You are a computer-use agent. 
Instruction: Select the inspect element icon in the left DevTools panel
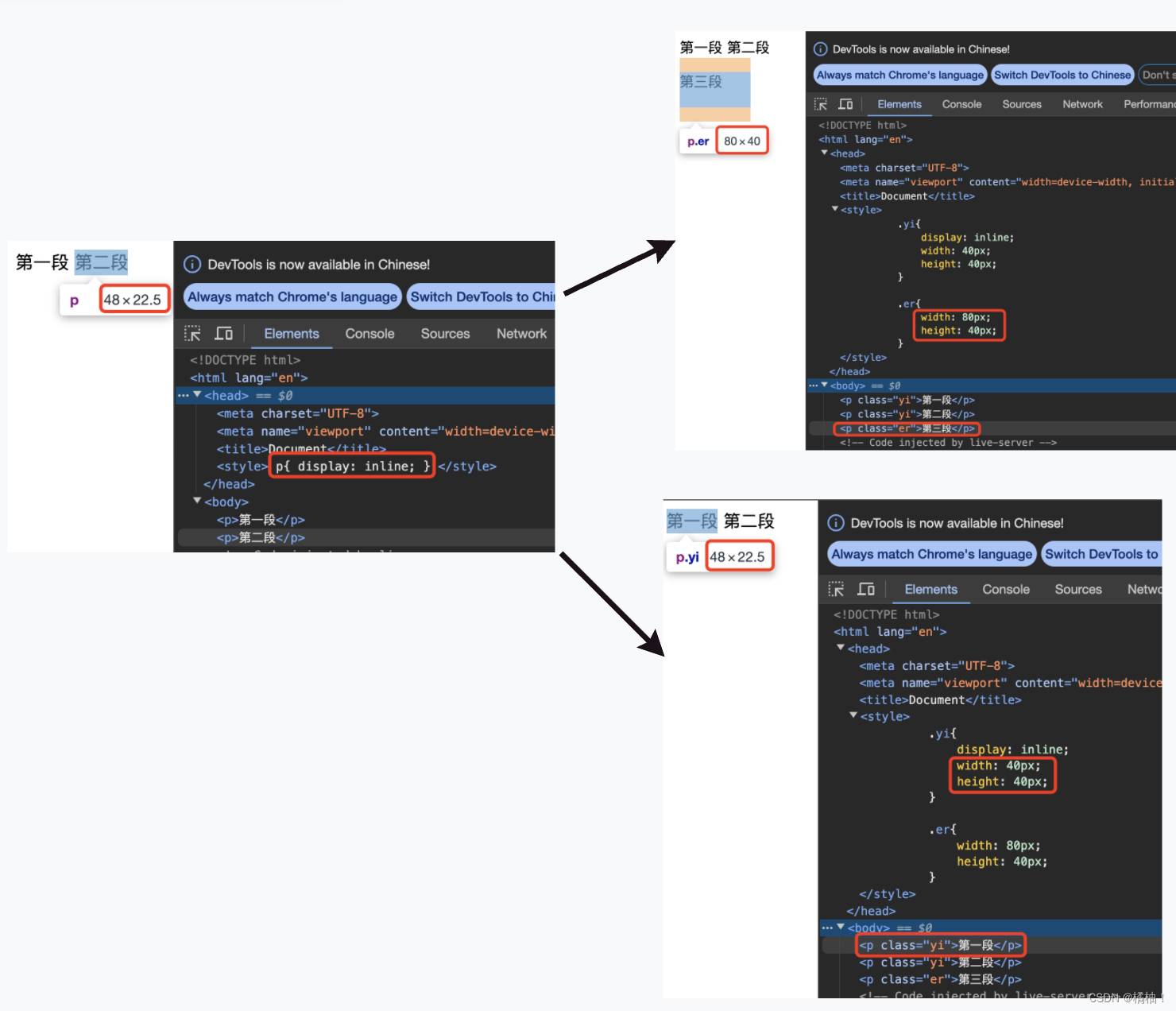pos(192,334)
